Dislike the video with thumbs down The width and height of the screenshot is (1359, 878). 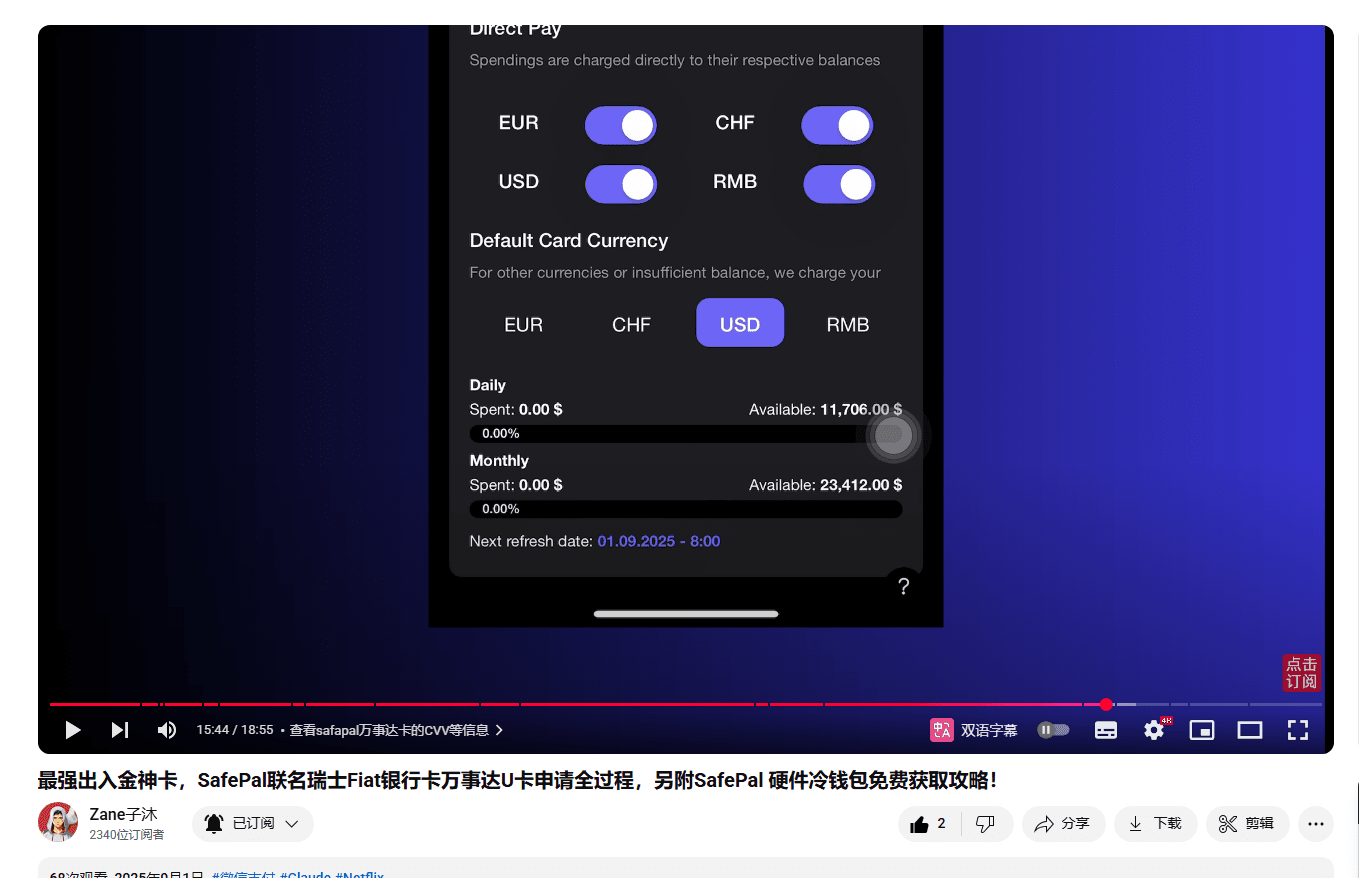click(986, 824)
